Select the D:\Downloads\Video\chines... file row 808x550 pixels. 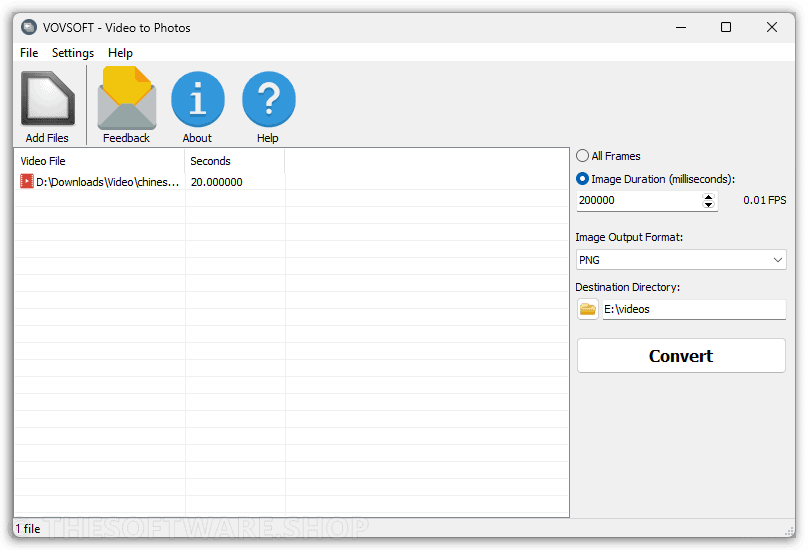[291, 182]
